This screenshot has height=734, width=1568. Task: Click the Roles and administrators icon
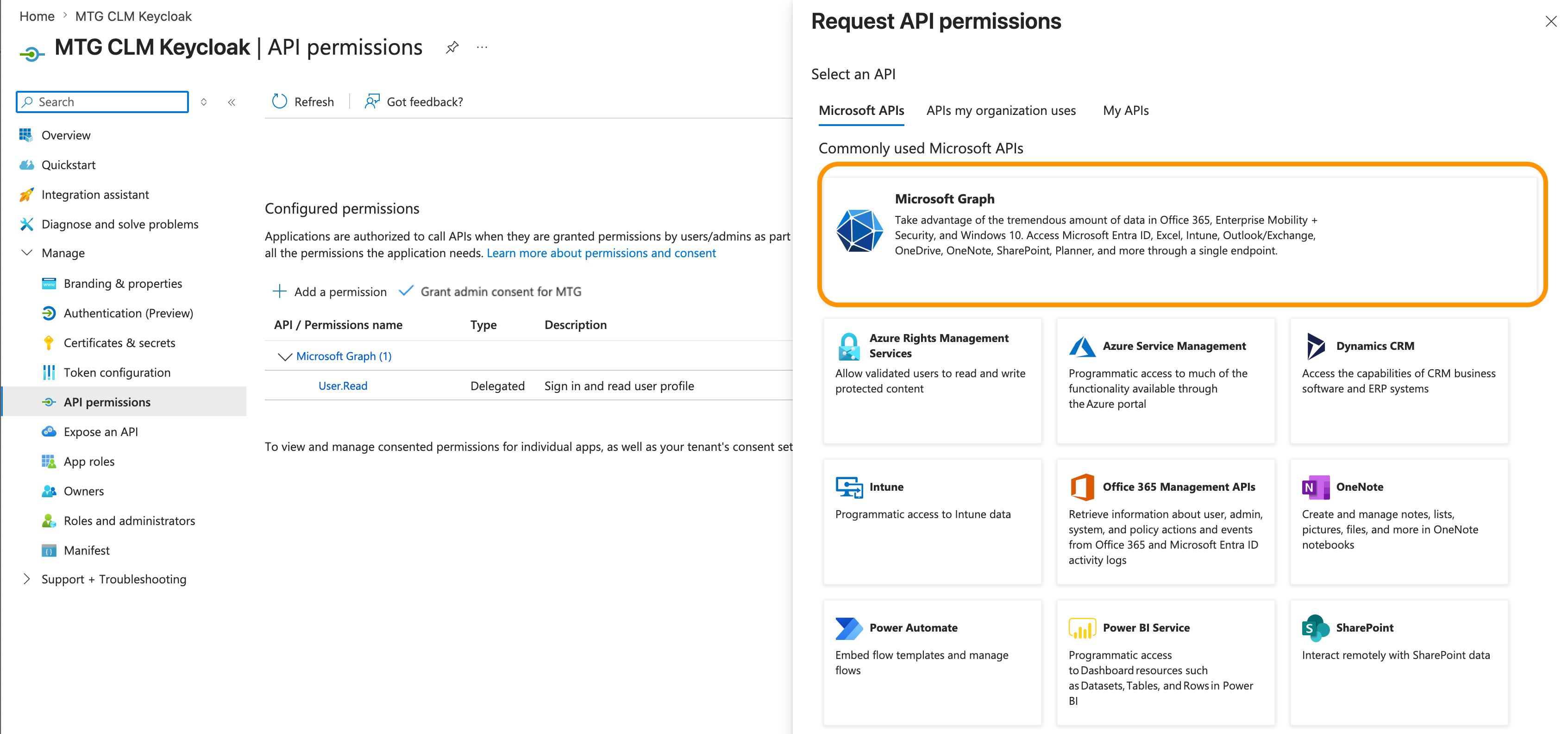pyautogui.click(x=49, y=521)
